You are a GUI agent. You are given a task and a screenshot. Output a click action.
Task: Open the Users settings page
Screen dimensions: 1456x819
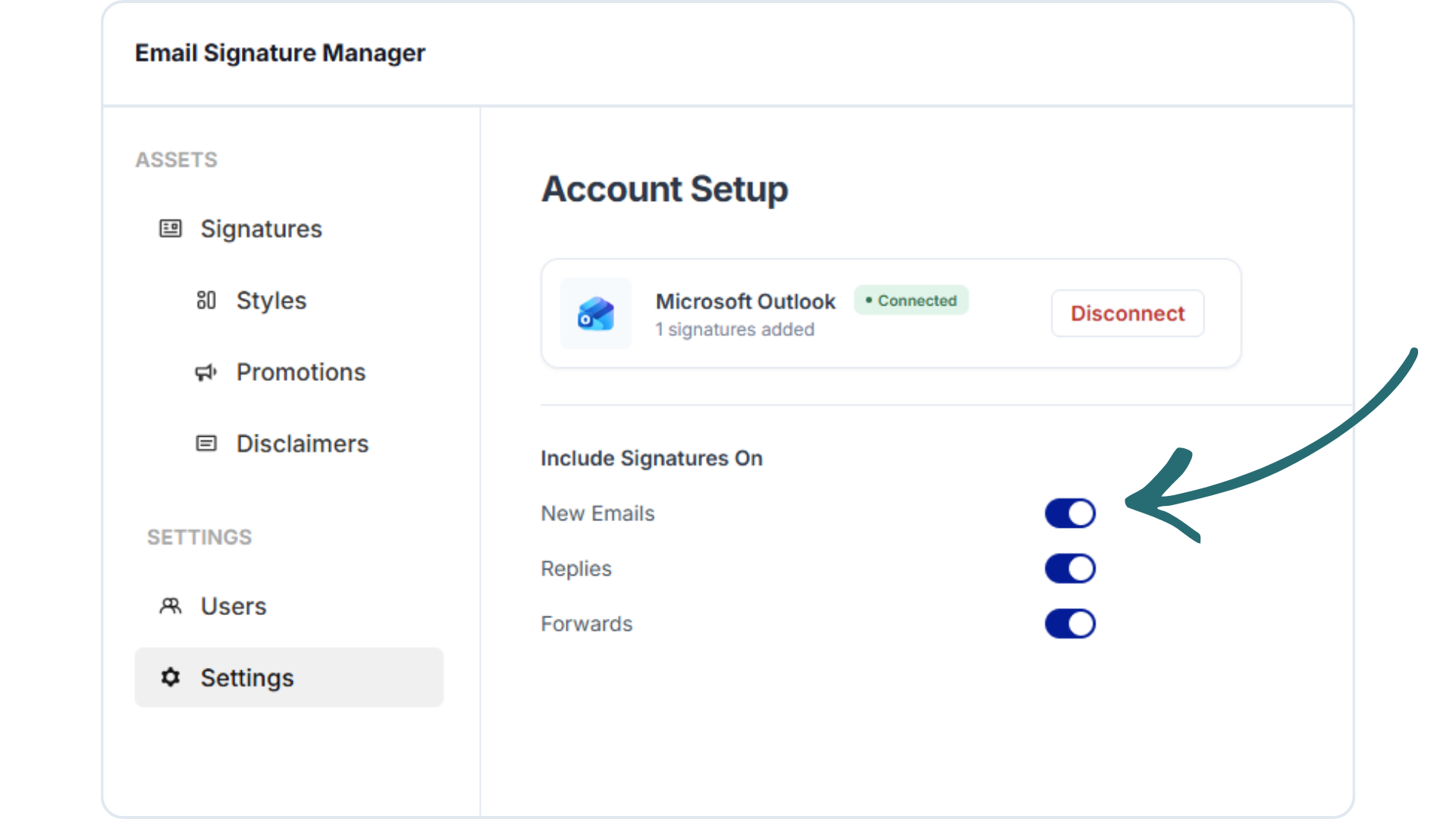coord(234,606)
